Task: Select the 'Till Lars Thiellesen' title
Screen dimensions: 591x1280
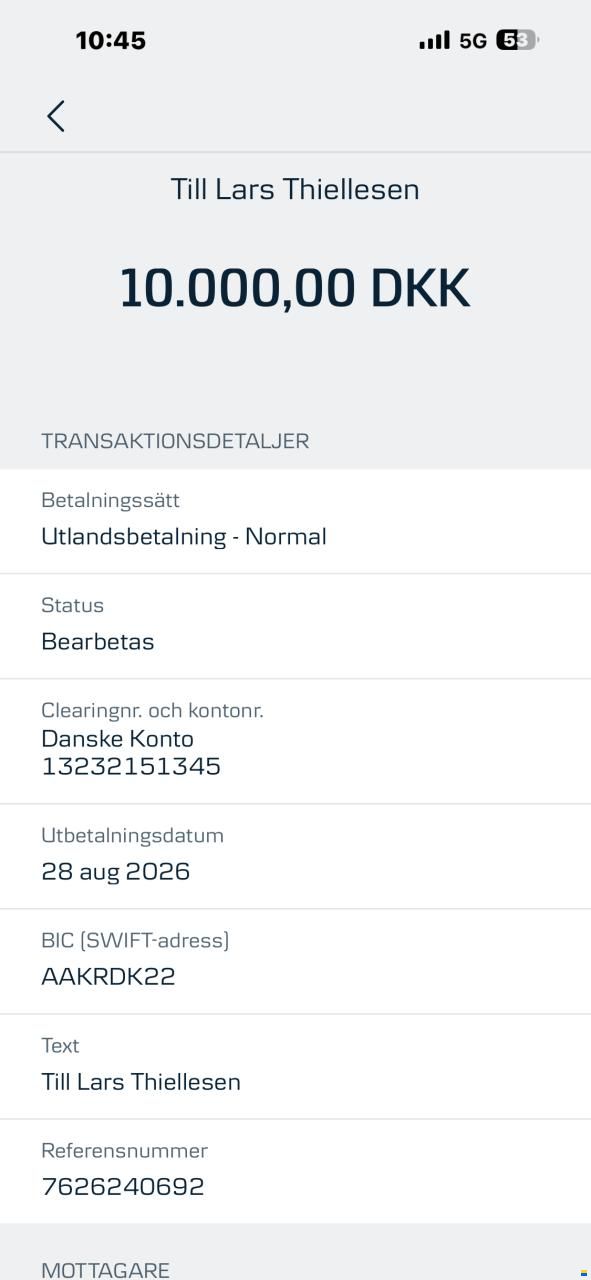Action: click(x=295, y=189)
